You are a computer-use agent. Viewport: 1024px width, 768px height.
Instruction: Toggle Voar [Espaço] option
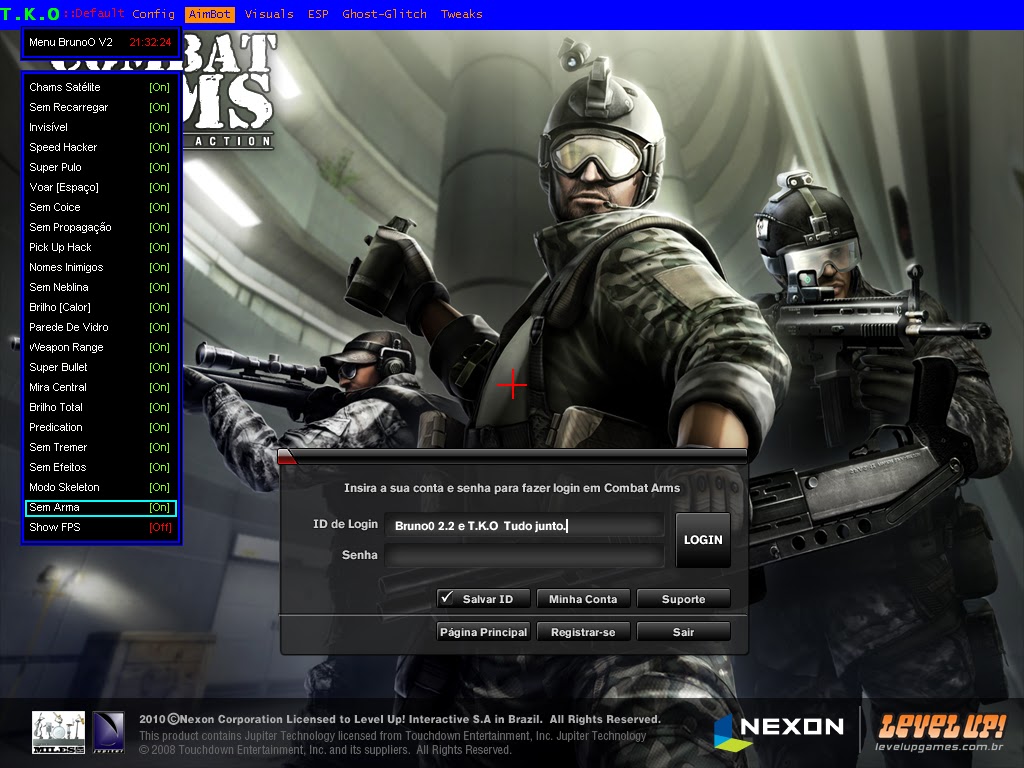(x=100, y=187)
